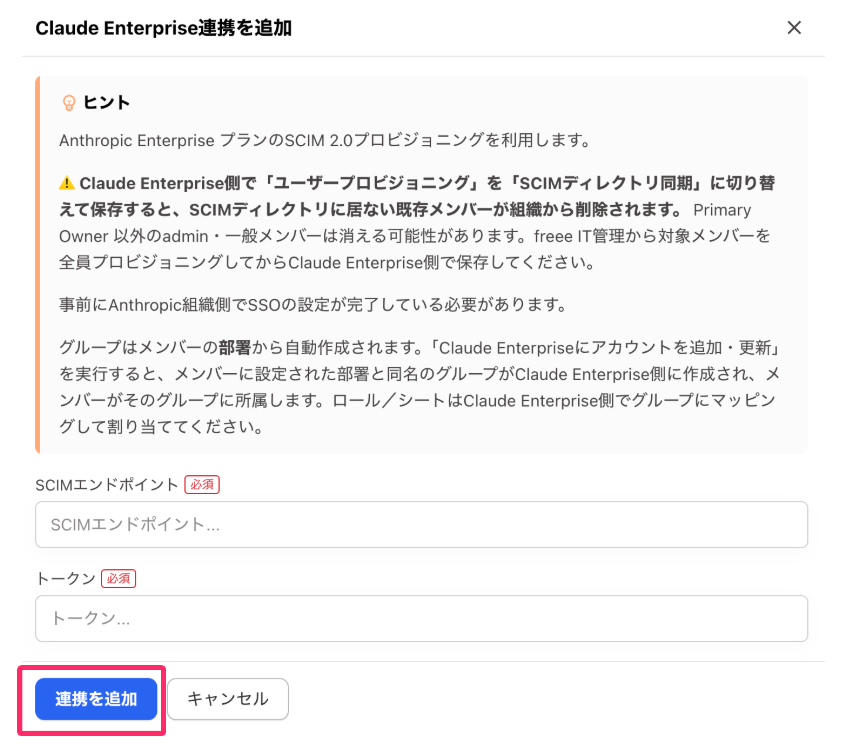The image size is (844, 754).
Task: Click the トークン field label
Action: [66, 579]
